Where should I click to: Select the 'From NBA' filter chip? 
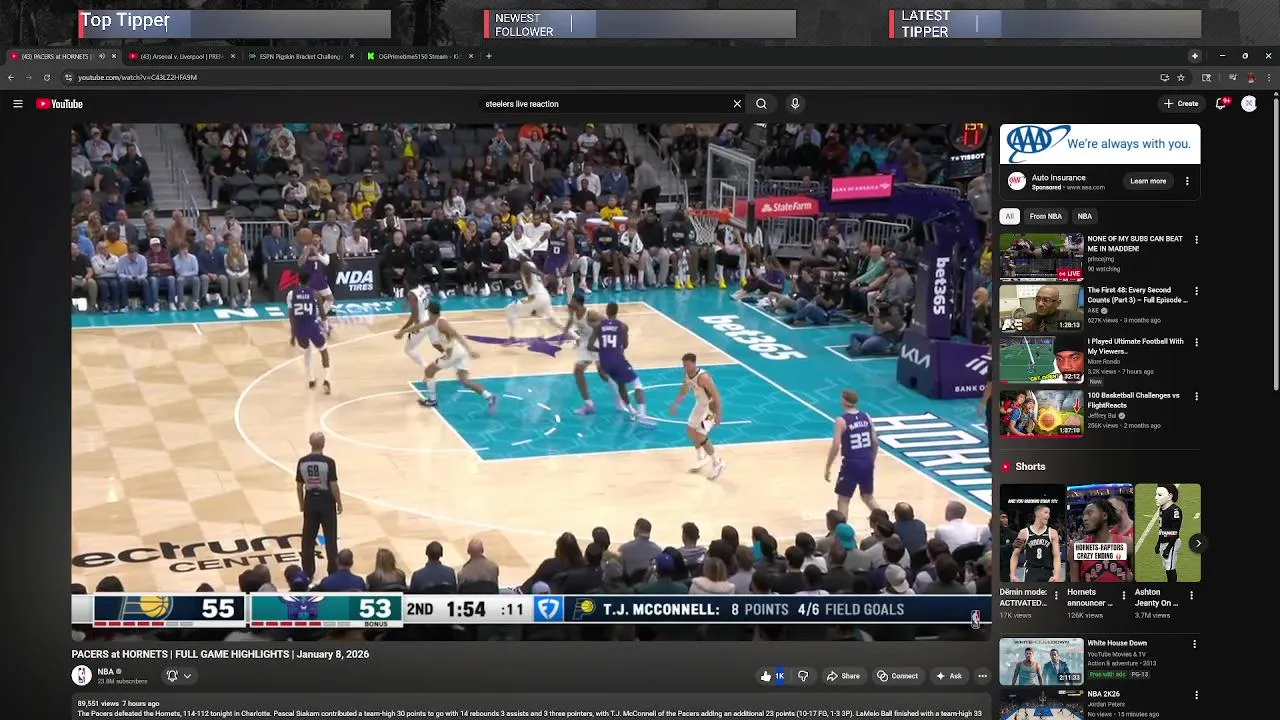[1045, 216]
